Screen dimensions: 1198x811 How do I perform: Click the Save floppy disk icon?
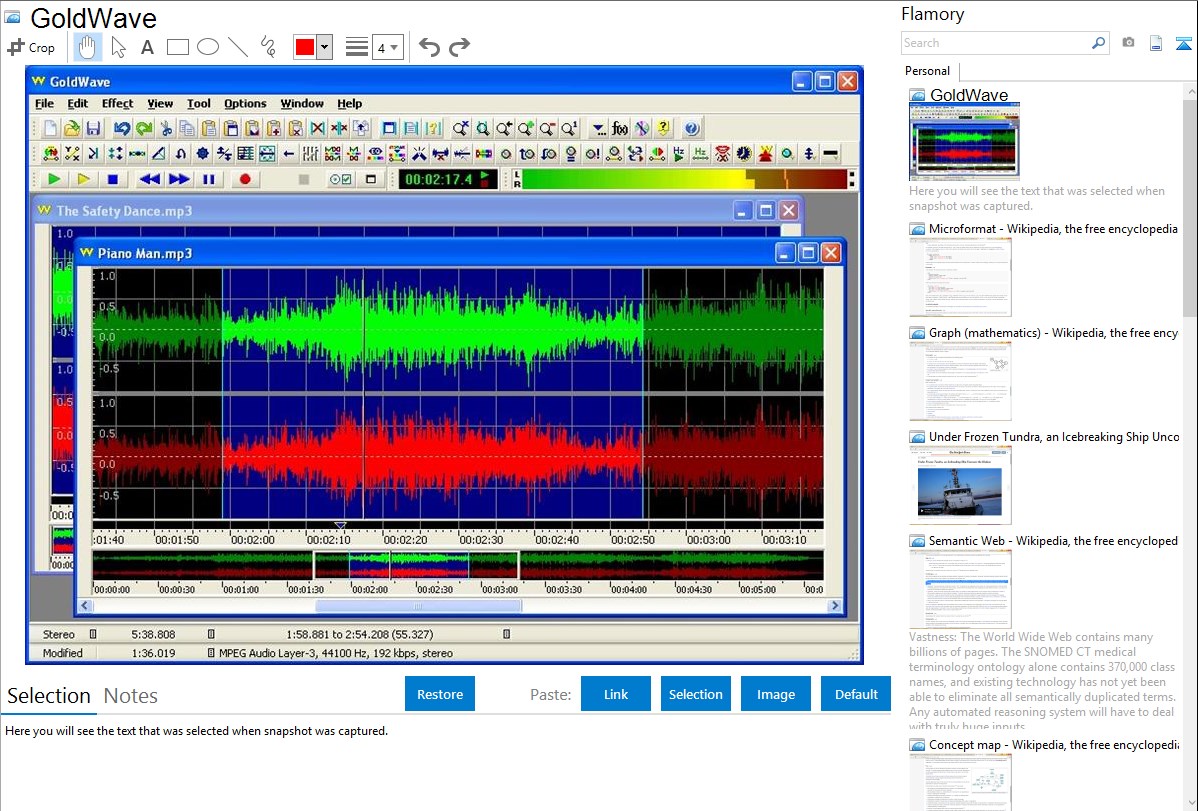pos(93,128)
